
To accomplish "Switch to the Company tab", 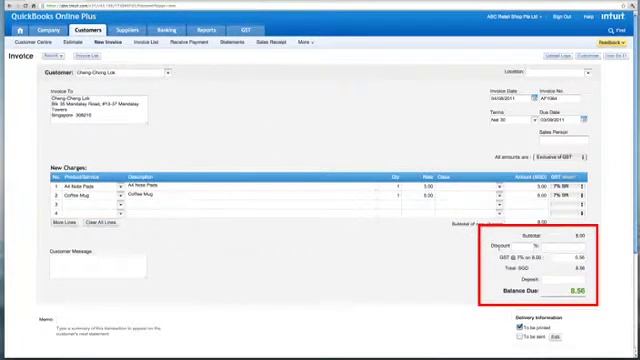I will (x=48, y=30).
